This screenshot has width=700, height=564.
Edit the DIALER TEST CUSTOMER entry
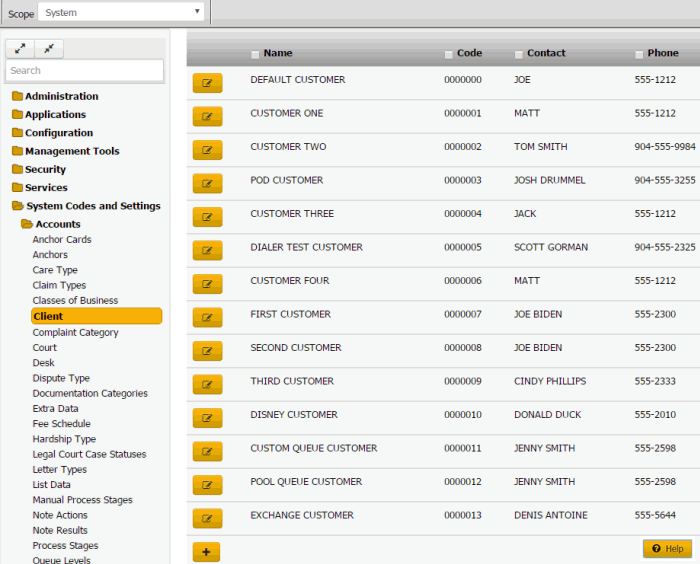click(x=207, y=250)
